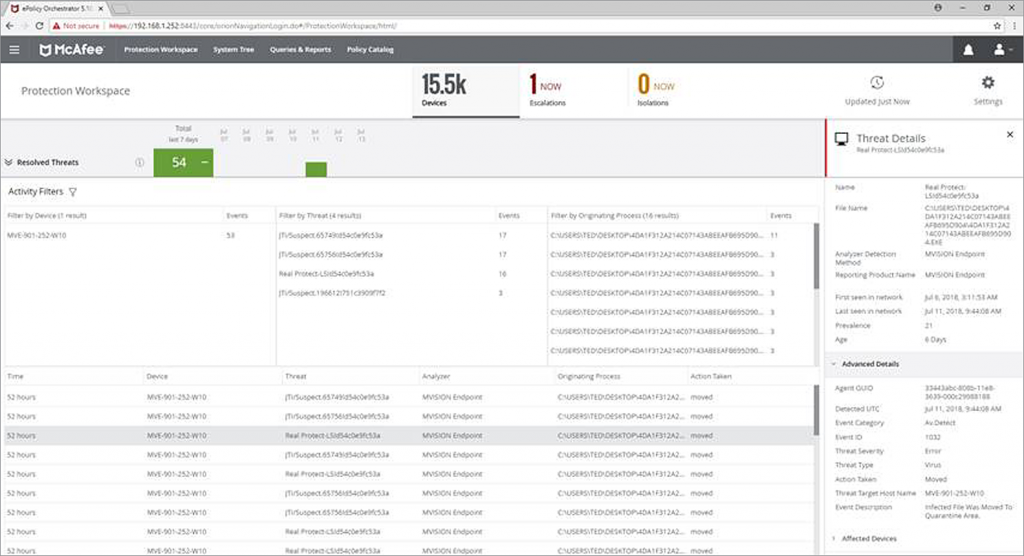The image size is (1024, 556).
Task: Click the Activity Filters funnel icon
Action: tap(73, 191)
